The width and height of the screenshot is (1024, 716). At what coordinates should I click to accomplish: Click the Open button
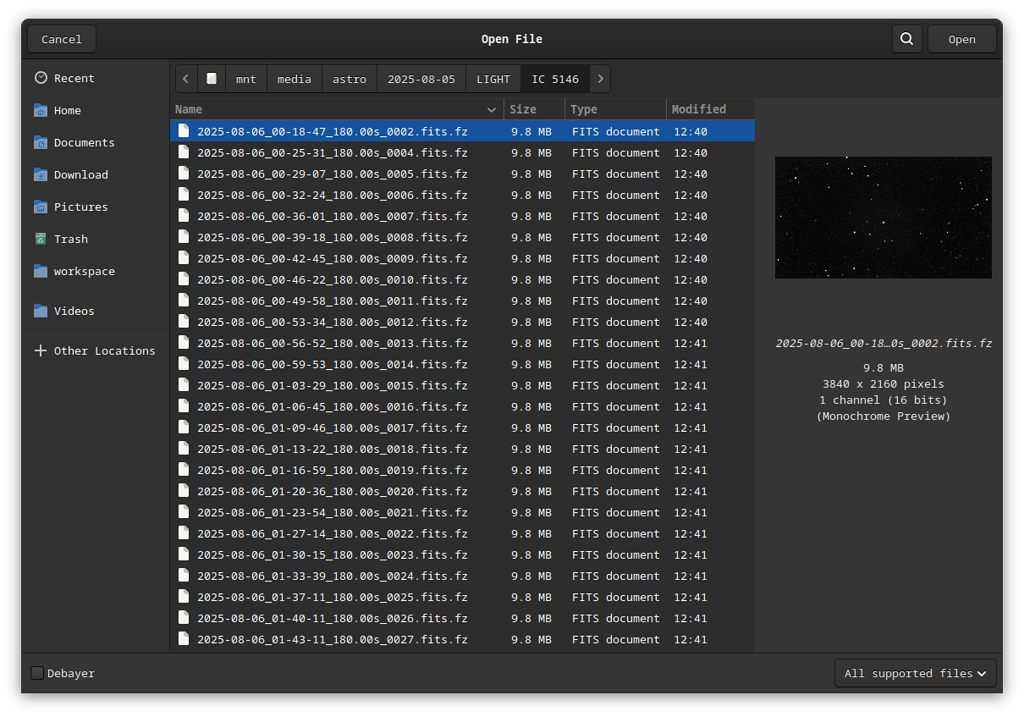[x=962, y=38]
